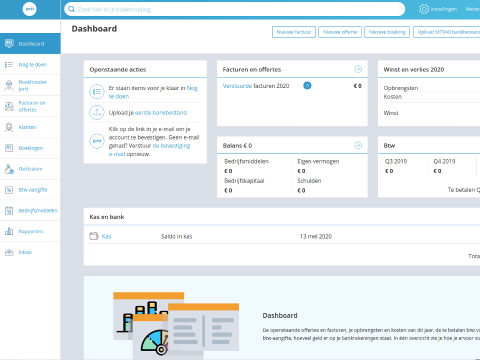Click the upload icon in Openstaande acties
The width and height of the screenshot is (480, 360).
click(97, 112)
